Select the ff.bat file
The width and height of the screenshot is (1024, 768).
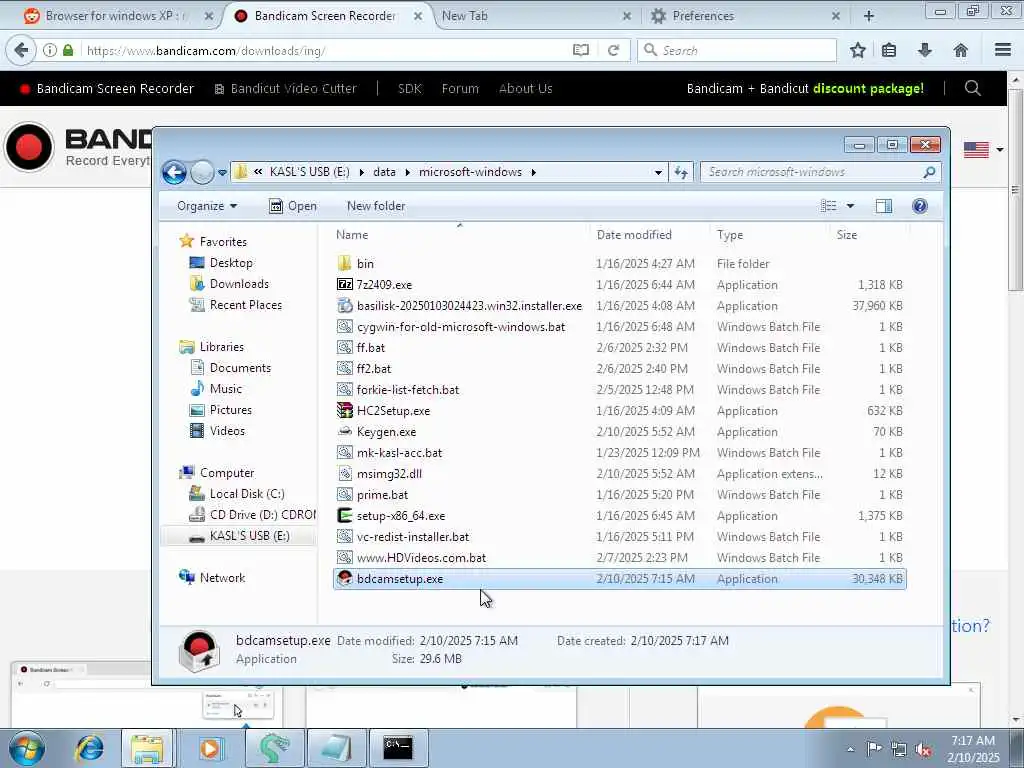(620, 347)
